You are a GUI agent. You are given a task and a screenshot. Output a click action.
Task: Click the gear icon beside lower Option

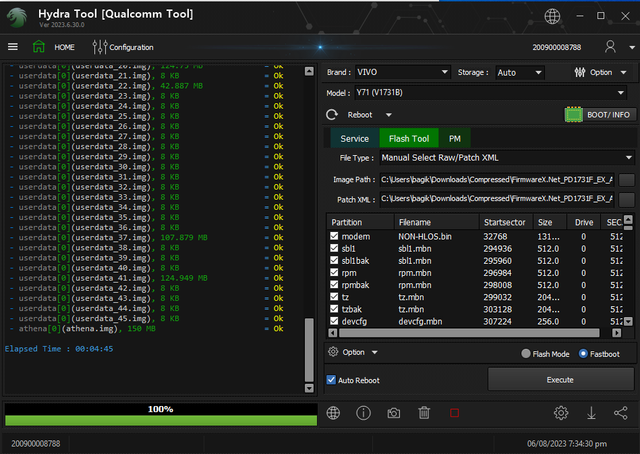pyautogui.click(x=333, y=352)
